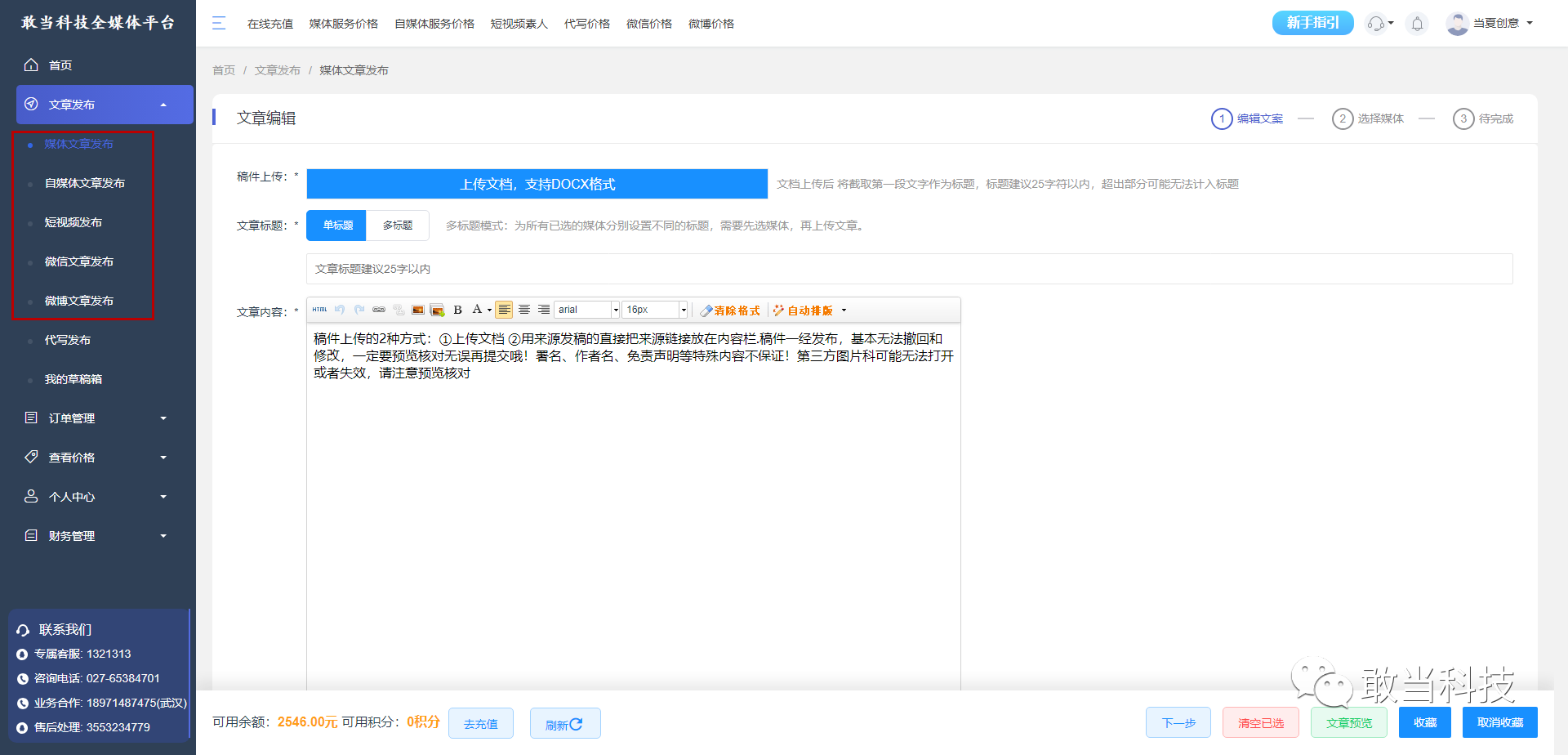Open 自动排版 dropdown arrow
The height and width of the screenshot is (755, 1568).
point(844,310)
